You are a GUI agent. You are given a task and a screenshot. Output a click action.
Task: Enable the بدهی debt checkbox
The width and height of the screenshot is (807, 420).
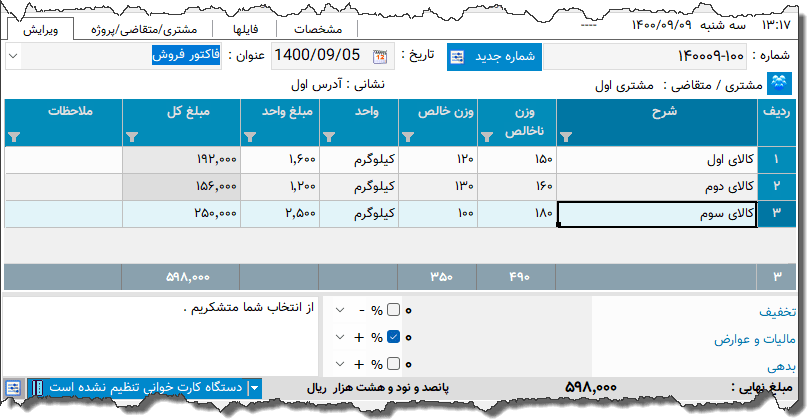[393, 364]
